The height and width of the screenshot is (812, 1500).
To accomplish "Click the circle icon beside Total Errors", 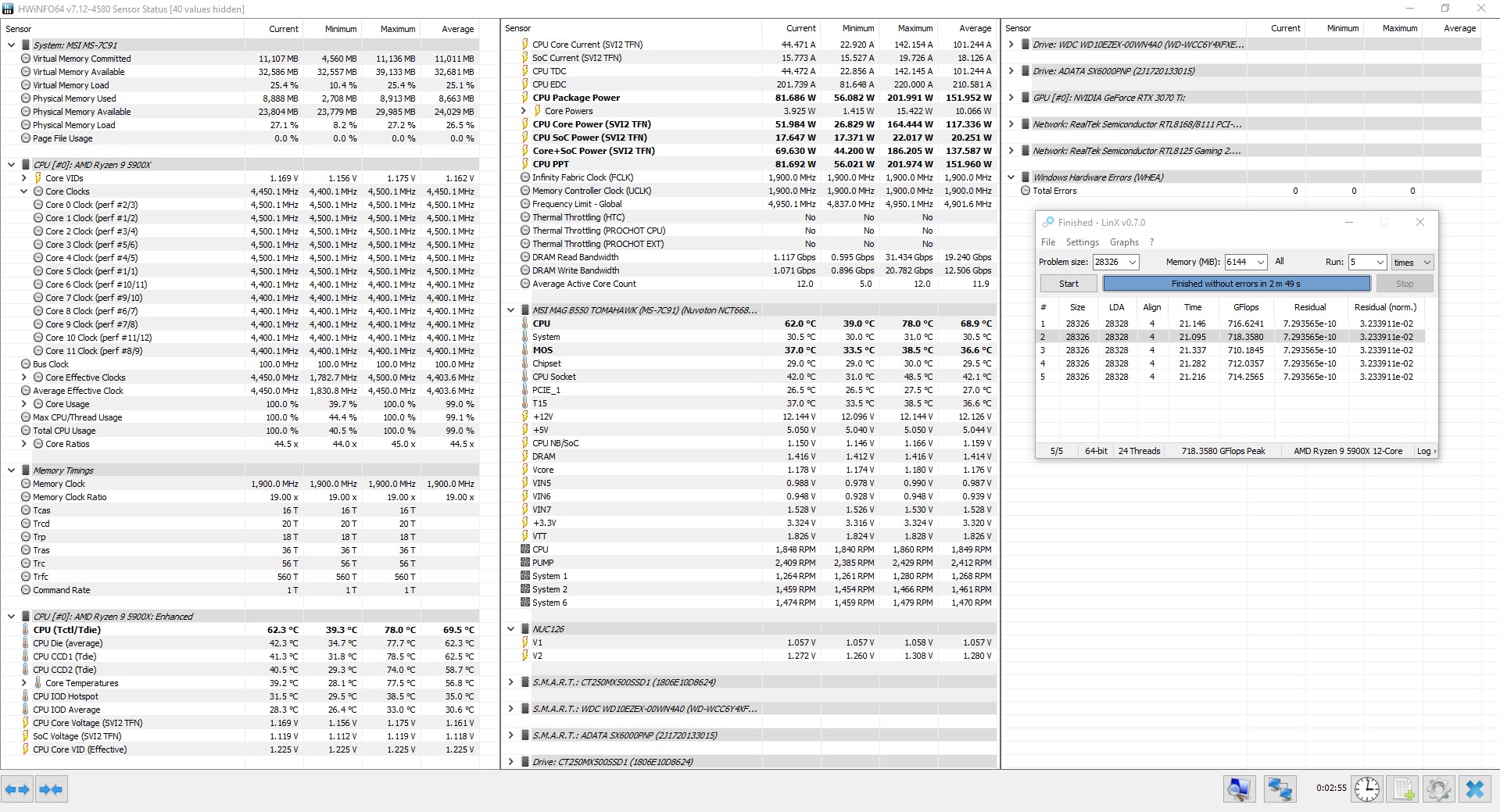I will click(x=1026, y=191).
